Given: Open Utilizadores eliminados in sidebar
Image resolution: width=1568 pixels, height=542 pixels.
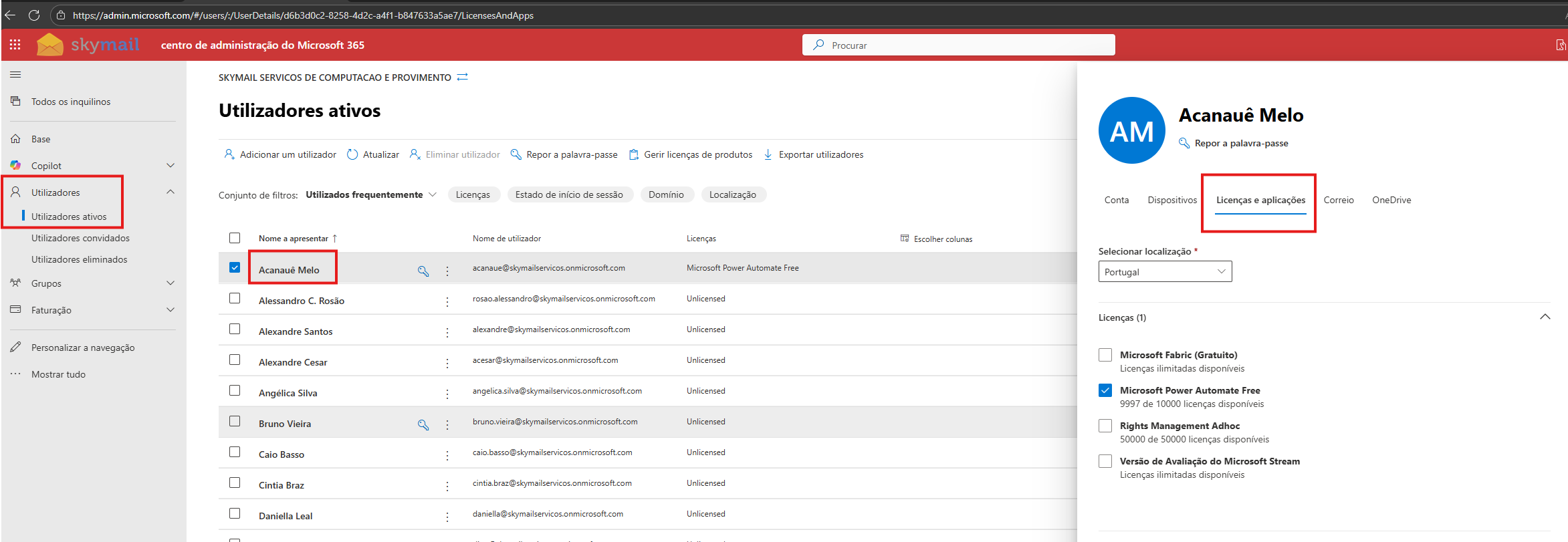Looking at the screenshot, I should pyautogui.click(x=79, y=259).
